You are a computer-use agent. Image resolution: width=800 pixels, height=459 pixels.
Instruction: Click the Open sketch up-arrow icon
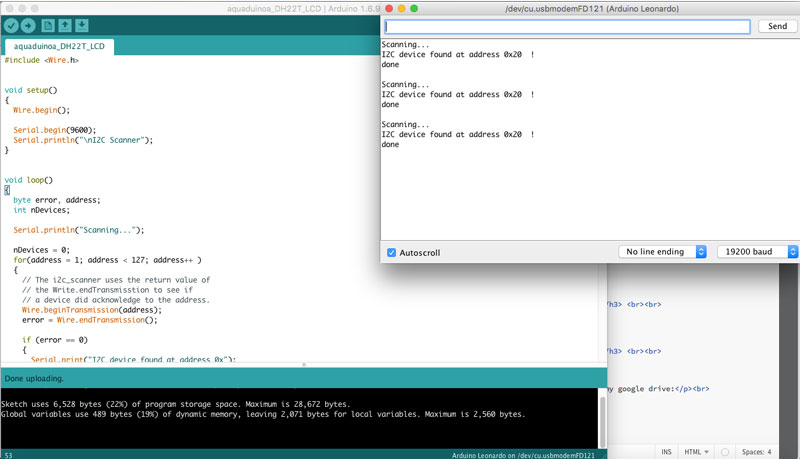65,26
